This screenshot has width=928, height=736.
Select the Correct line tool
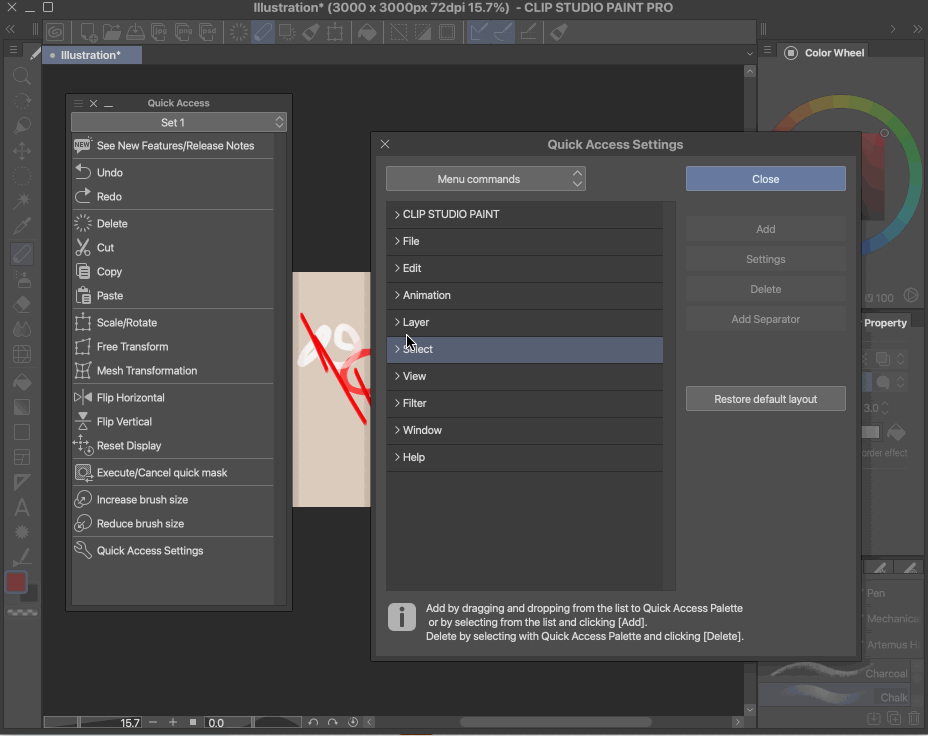[22, 557]
